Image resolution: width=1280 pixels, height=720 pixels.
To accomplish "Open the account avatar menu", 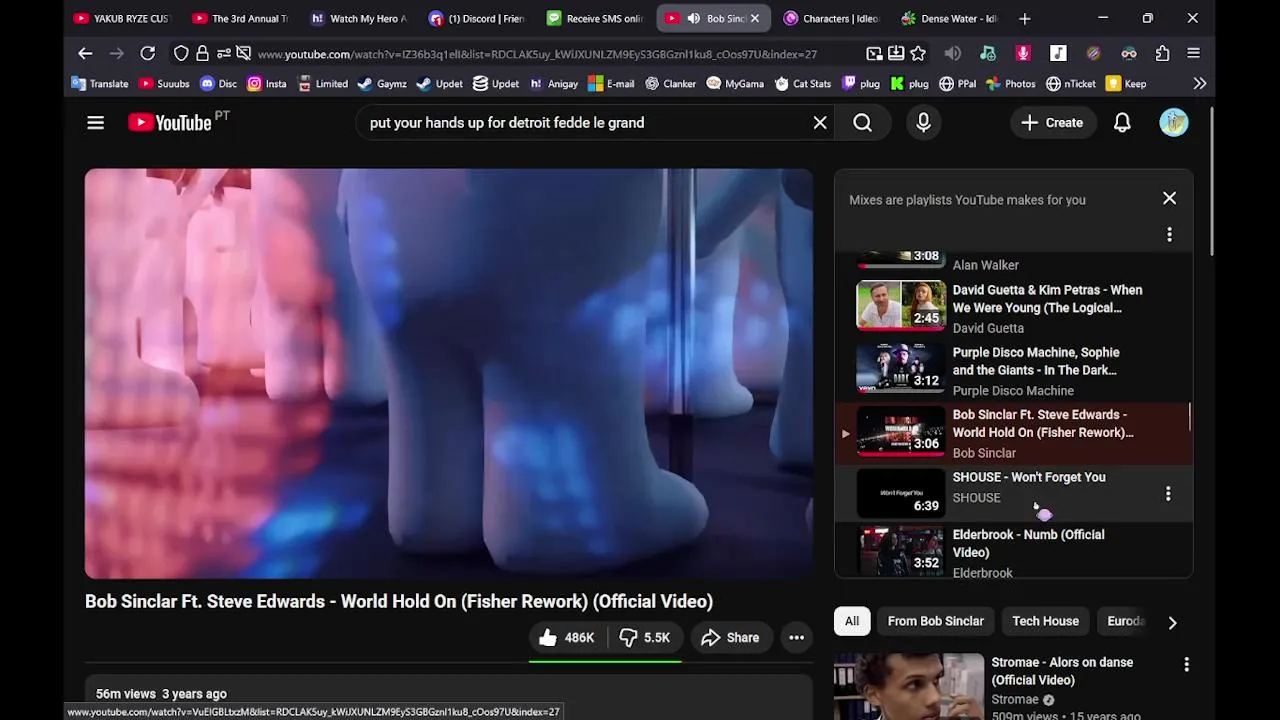I will 1174,123.
